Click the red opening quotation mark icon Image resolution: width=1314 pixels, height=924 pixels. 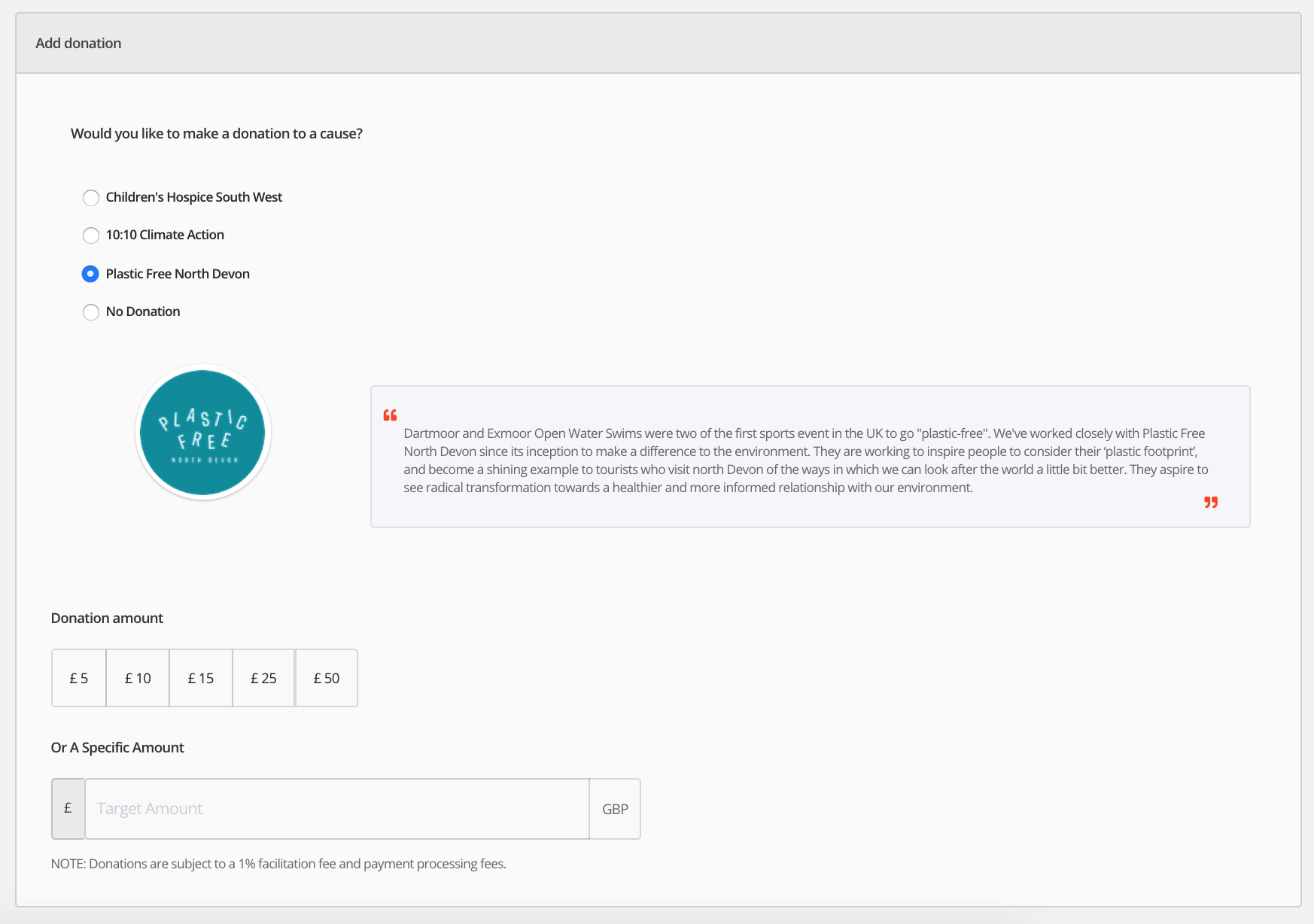pos(390,415)
